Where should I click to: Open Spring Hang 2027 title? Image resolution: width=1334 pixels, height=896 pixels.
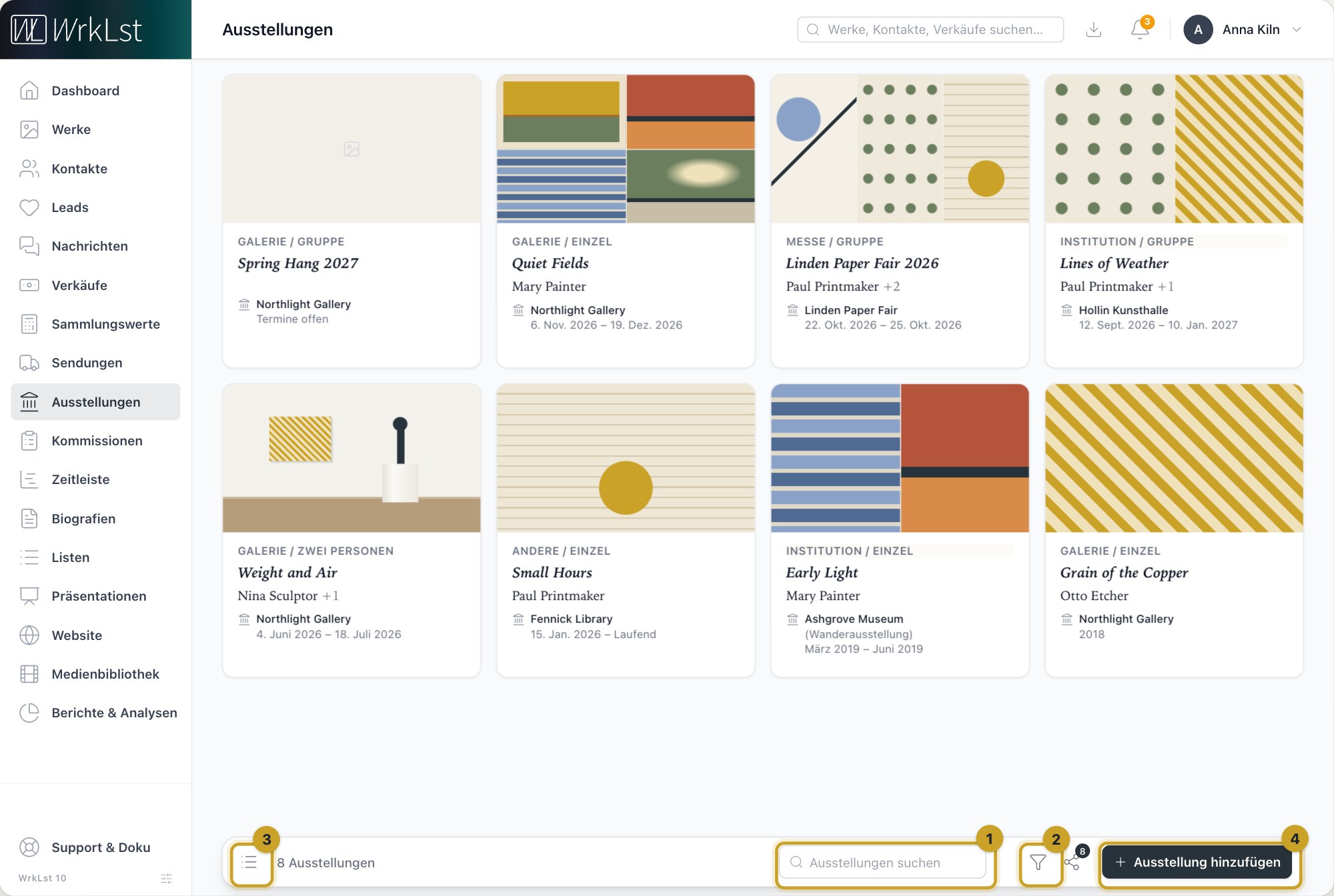point(298,263)
